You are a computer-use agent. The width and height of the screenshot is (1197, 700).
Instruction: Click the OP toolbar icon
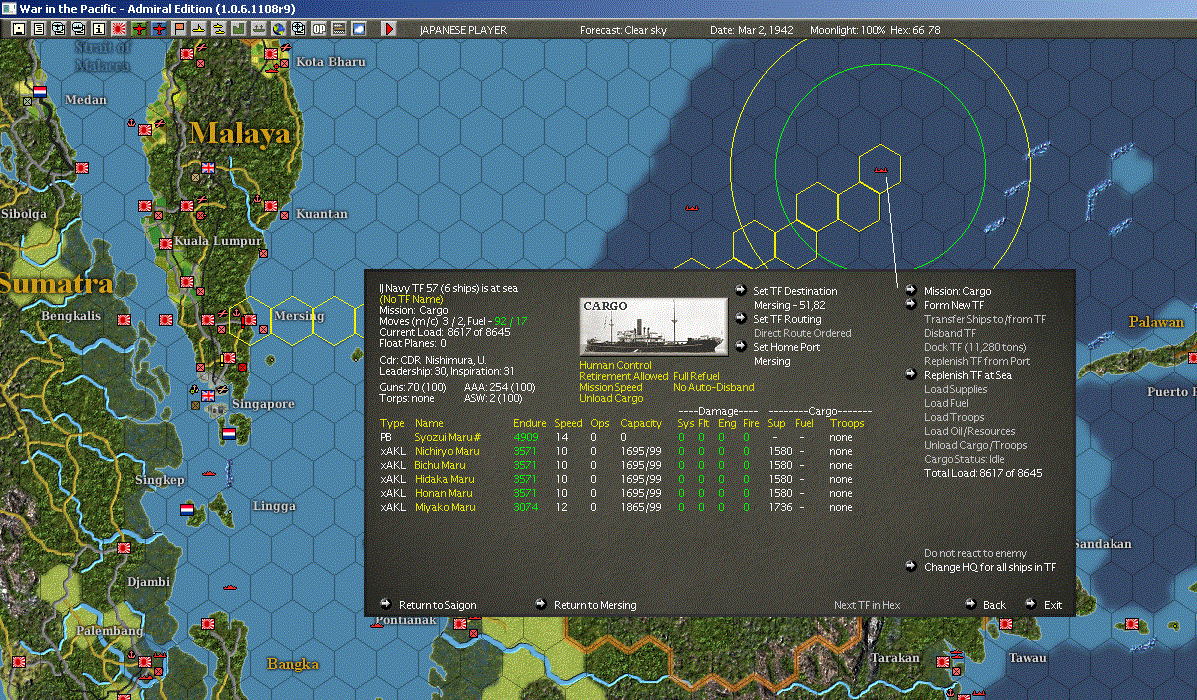[x=318, y=29]
